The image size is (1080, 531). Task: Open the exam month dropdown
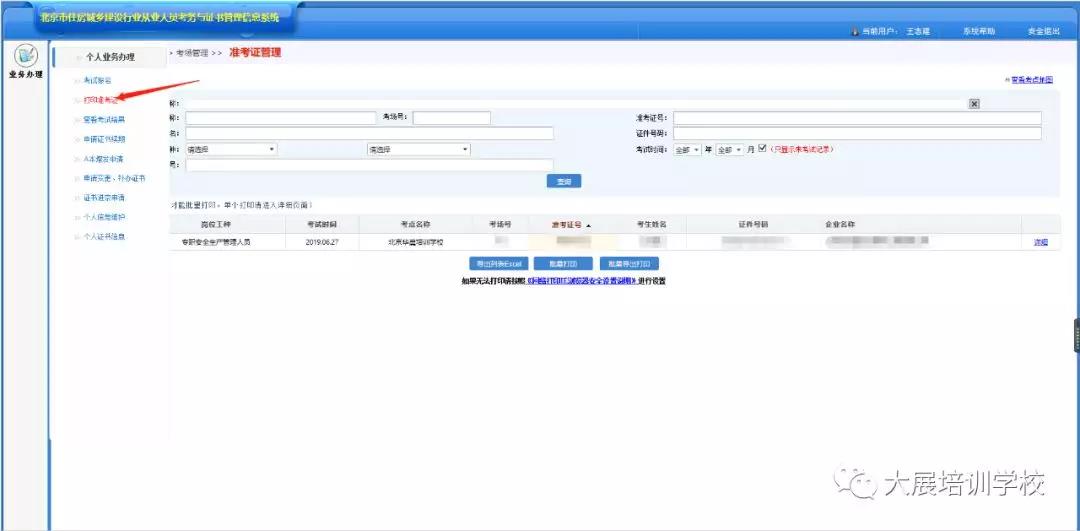pos(729,149)
